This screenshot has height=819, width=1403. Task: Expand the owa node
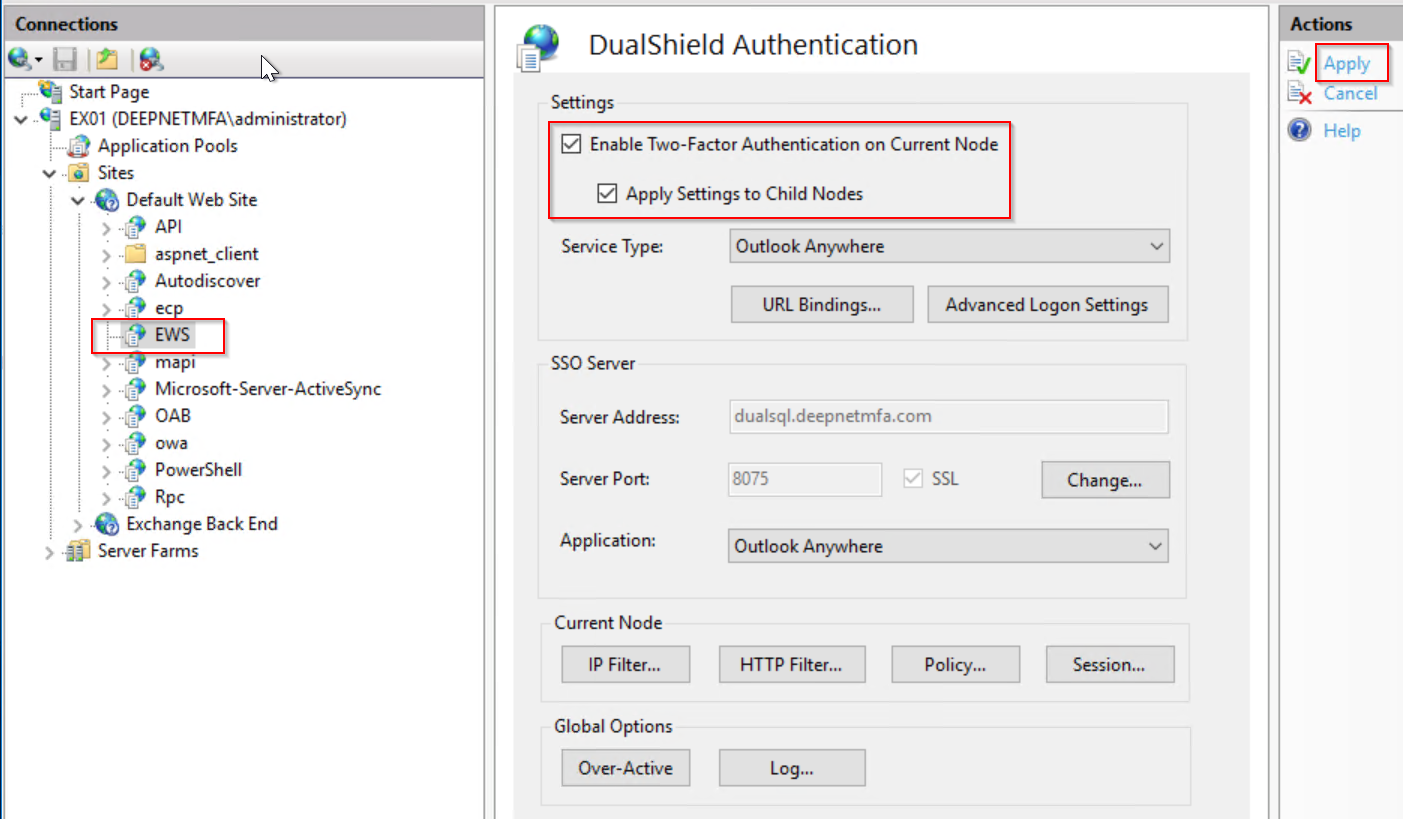tap(107, 443)
